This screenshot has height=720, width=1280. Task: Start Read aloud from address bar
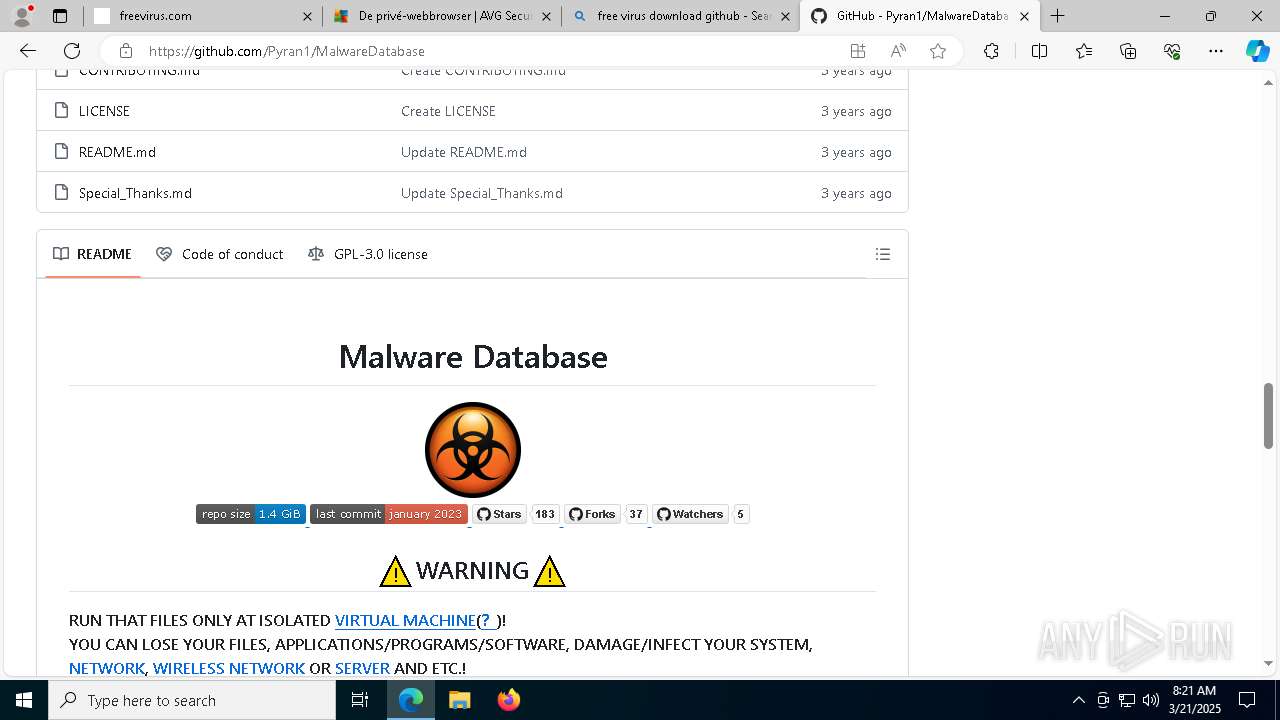coord(898,51)
